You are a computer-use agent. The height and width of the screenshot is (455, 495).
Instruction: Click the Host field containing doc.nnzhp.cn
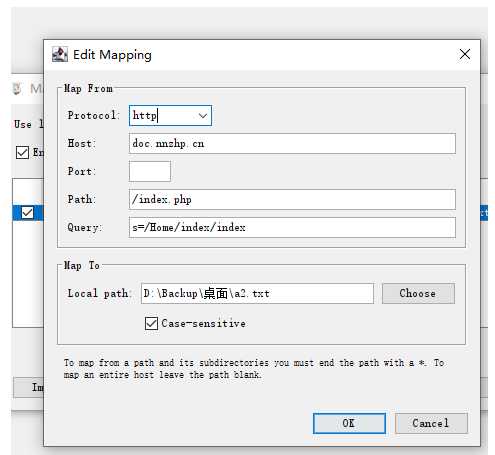tap(292, 144)
